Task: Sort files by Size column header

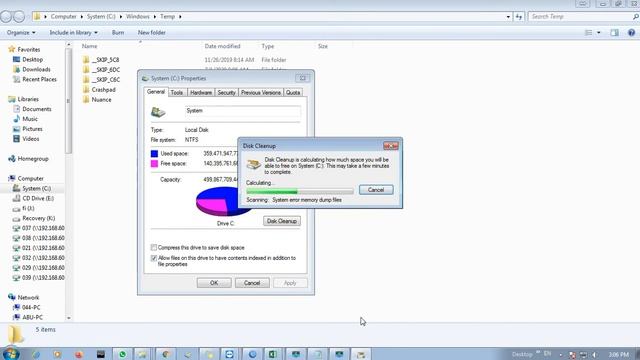Action: coord(322,46)
